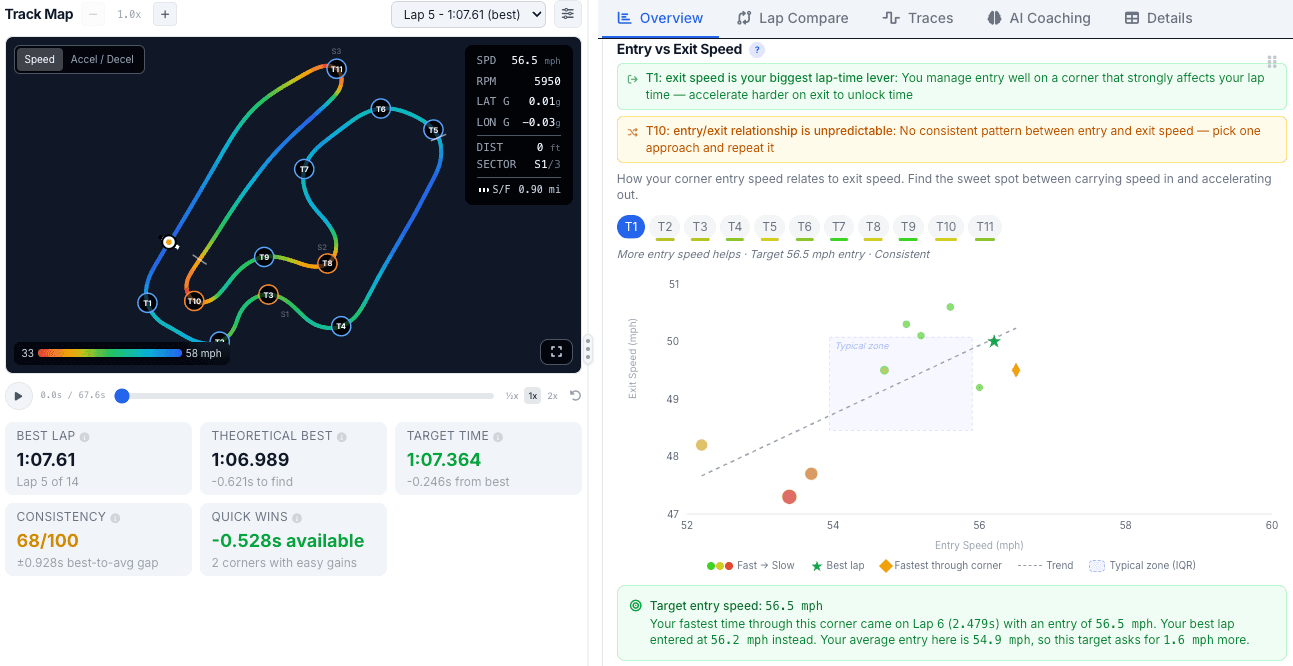Open the lap selection dropdown
1293x666 pixels.
tap(467, 15)
